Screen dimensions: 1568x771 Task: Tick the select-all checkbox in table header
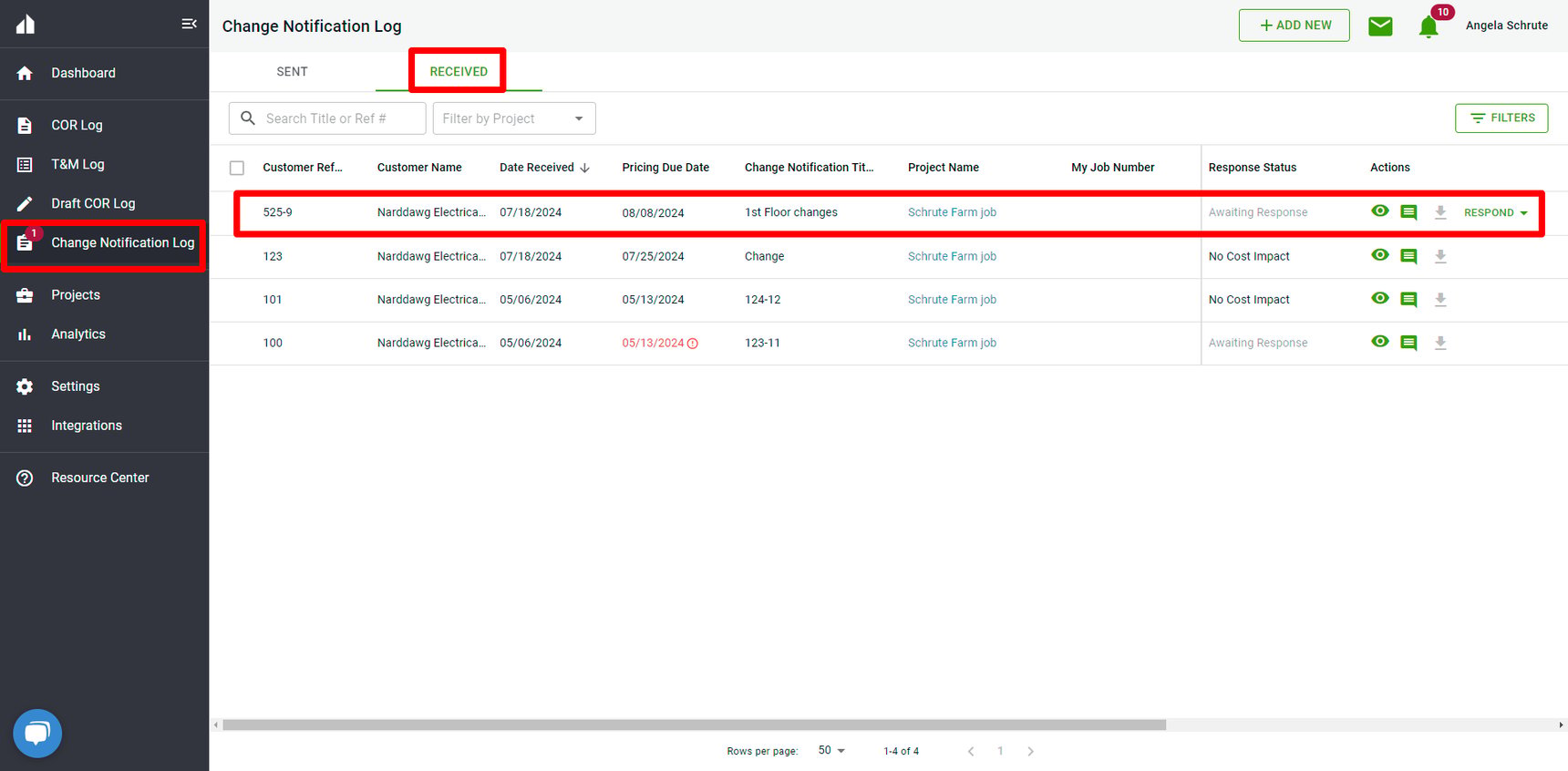237,168
